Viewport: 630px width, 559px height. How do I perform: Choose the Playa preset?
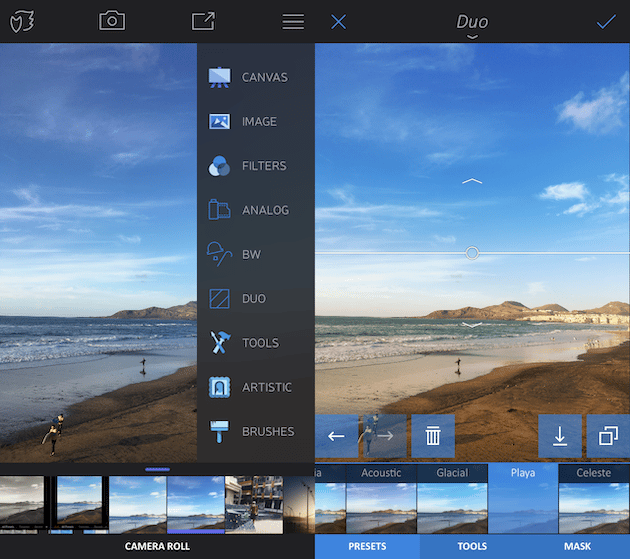[523, 499]
